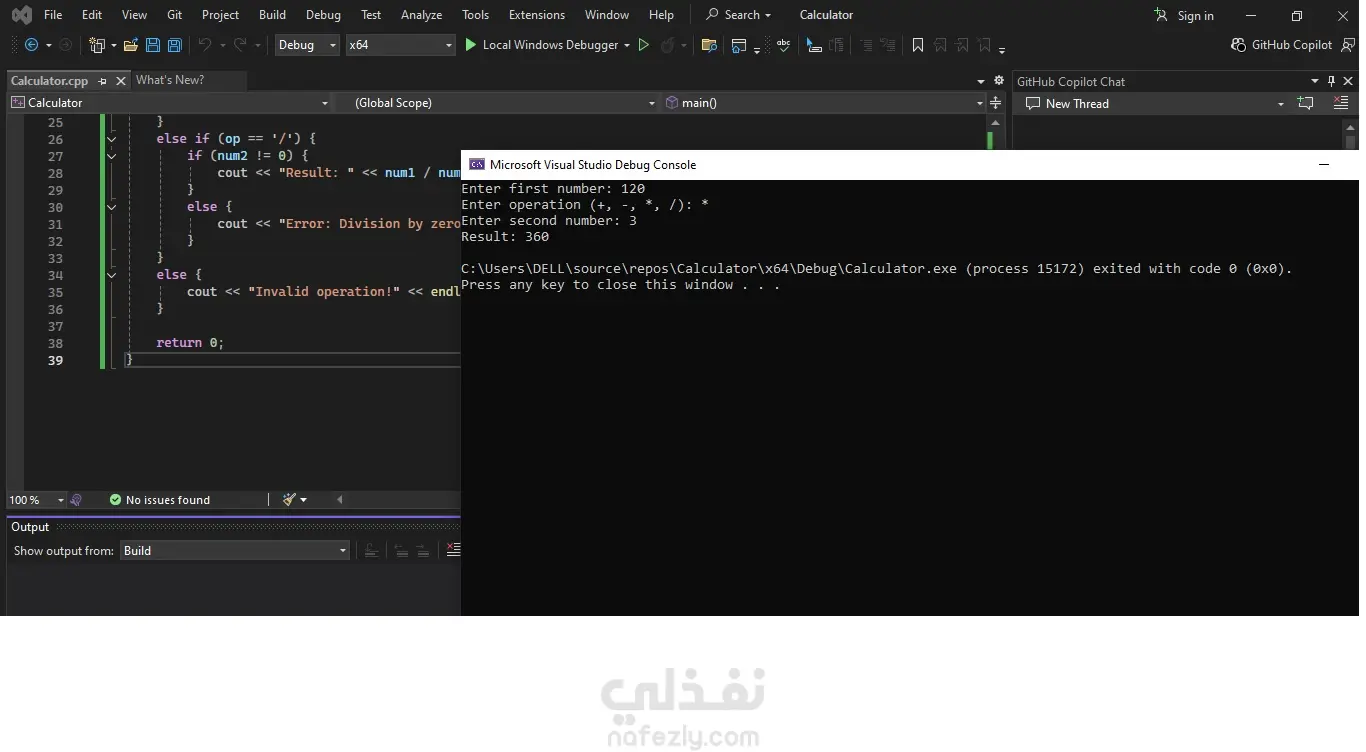Open the Debug menu

coord(323,15)
